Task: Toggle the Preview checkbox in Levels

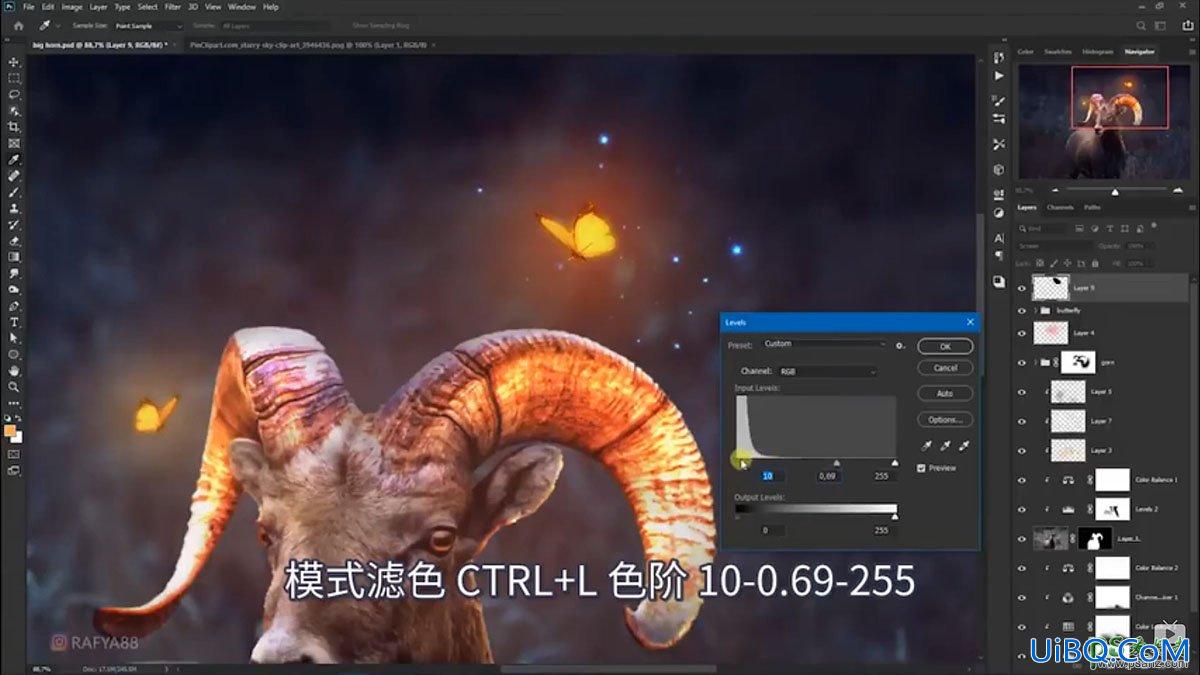Action: tap(922, 468)
